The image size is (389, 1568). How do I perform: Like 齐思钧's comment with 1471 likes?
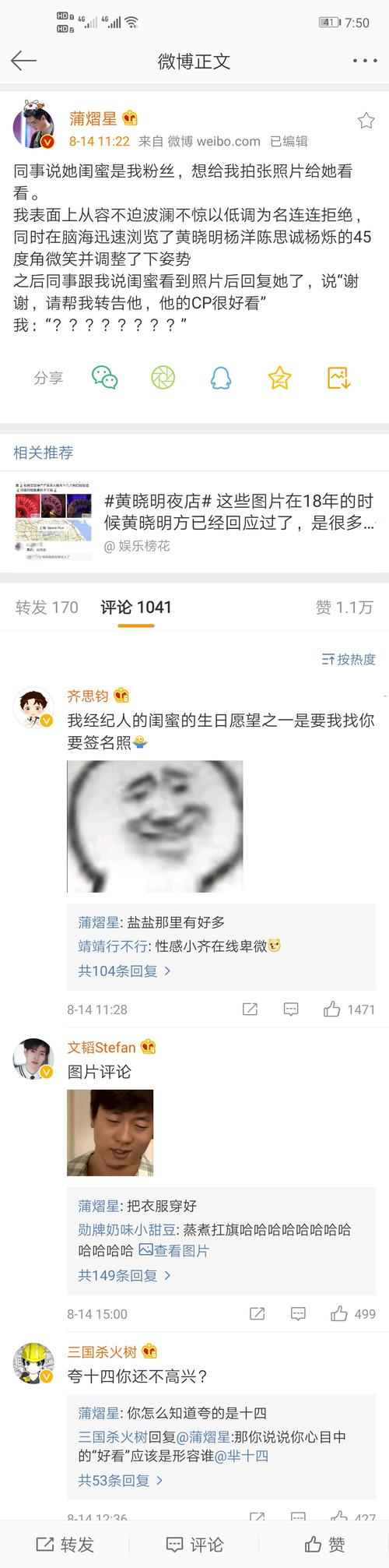point(349,1010)
